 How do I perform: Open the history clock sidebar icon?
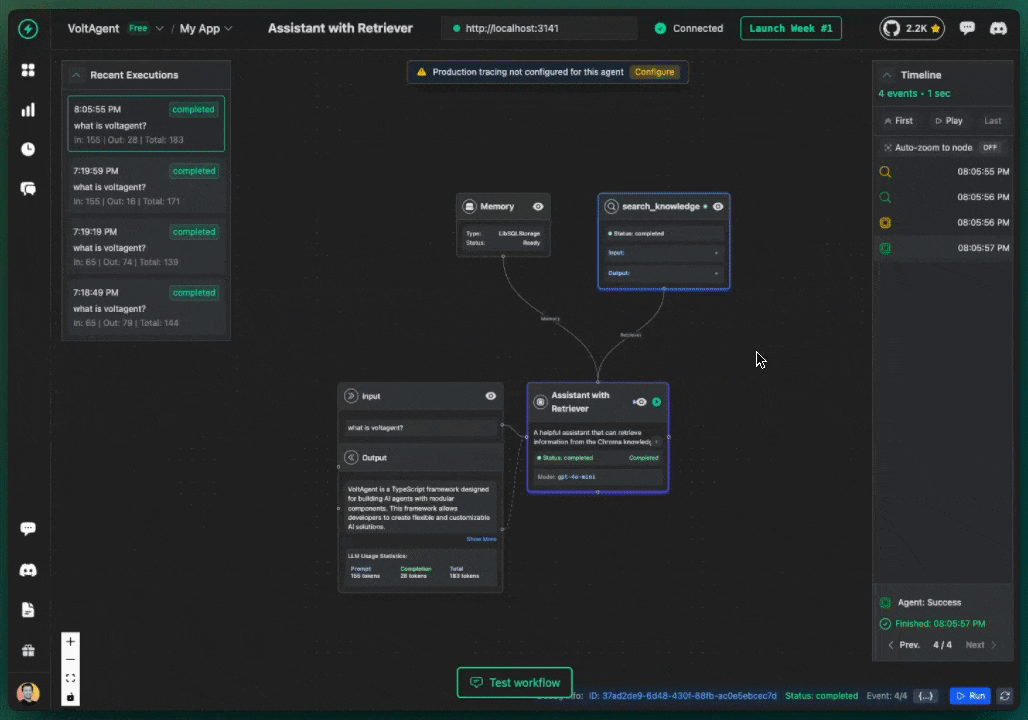pos(28,150)
